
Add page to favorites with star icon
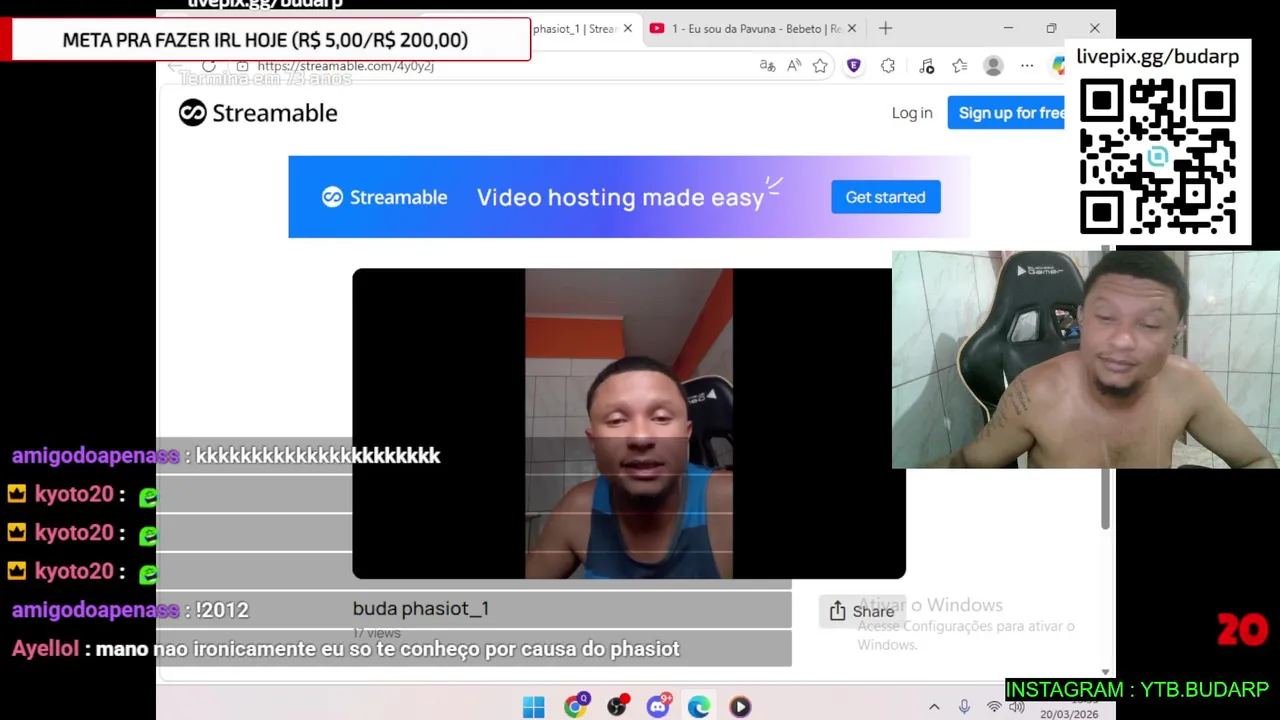(820, 66)
